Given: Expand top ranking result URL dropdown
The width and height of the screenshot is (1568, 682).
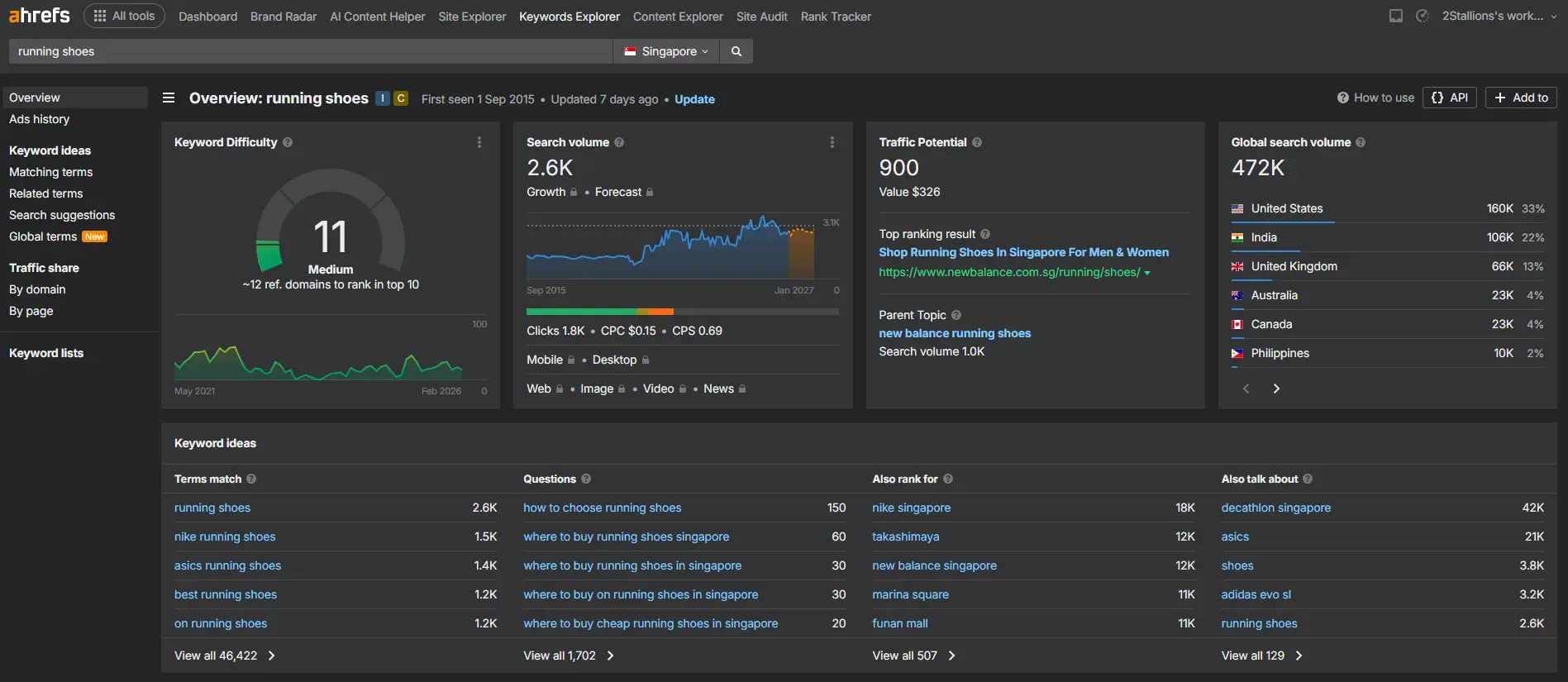Looking at the screenshot, I should click(x=1147, y=273).
